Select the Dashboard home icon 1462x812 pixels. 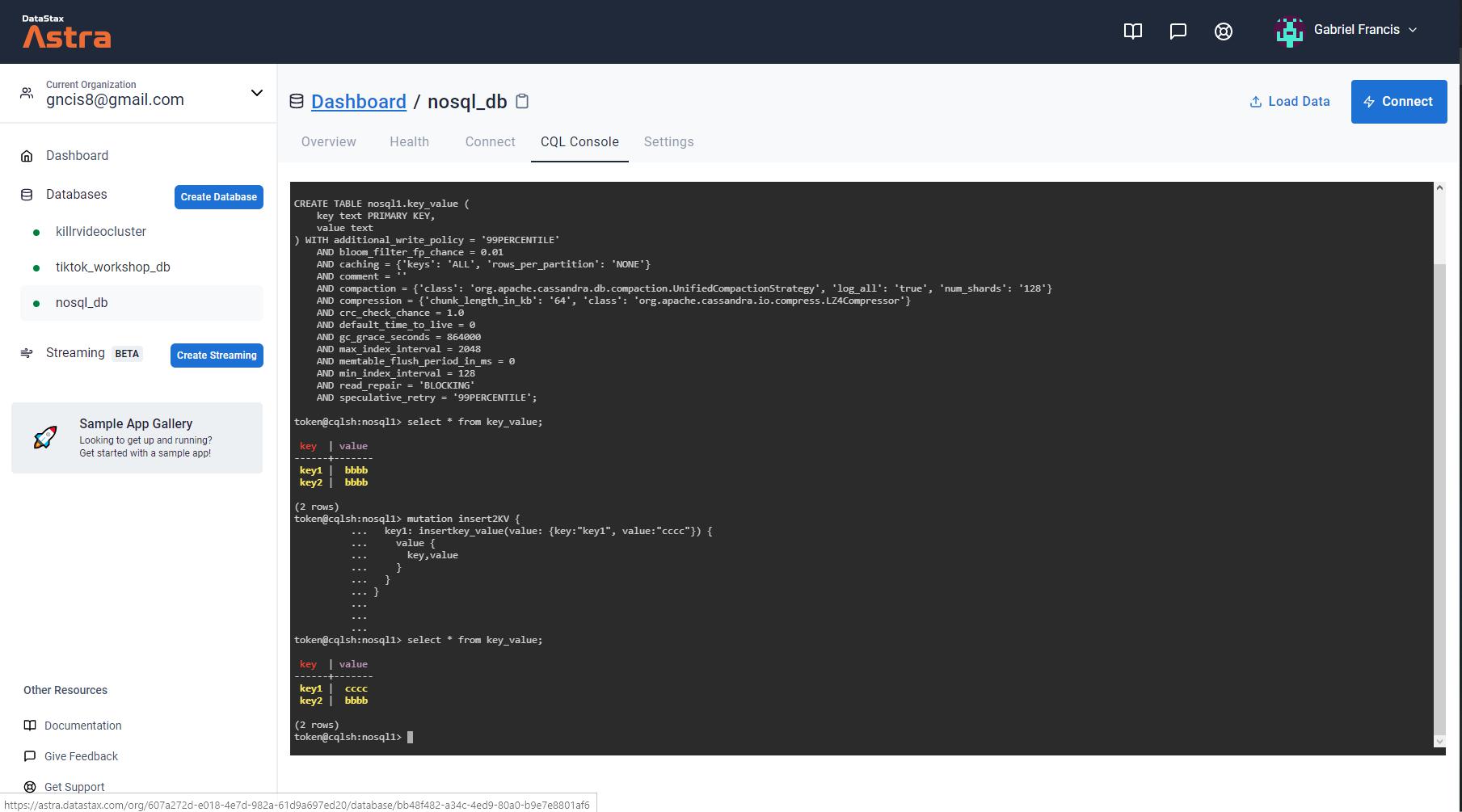click(25, 155)
